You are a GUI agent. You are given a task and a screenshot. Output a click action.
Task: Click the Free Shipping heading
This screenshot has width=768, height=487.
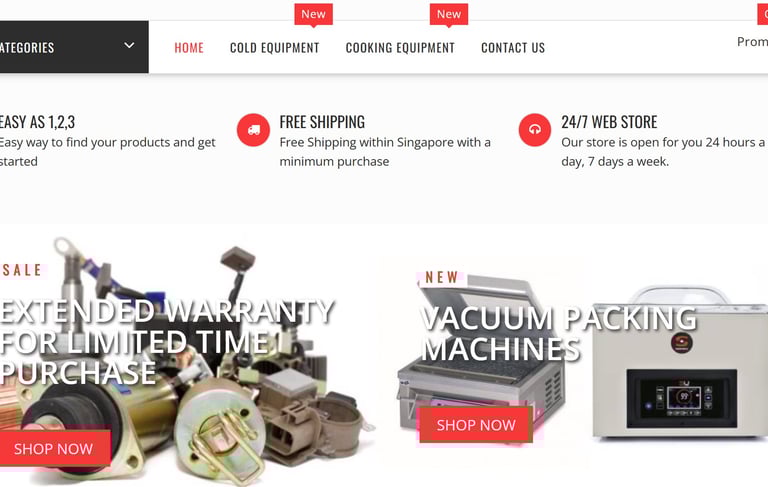[322, 122]
